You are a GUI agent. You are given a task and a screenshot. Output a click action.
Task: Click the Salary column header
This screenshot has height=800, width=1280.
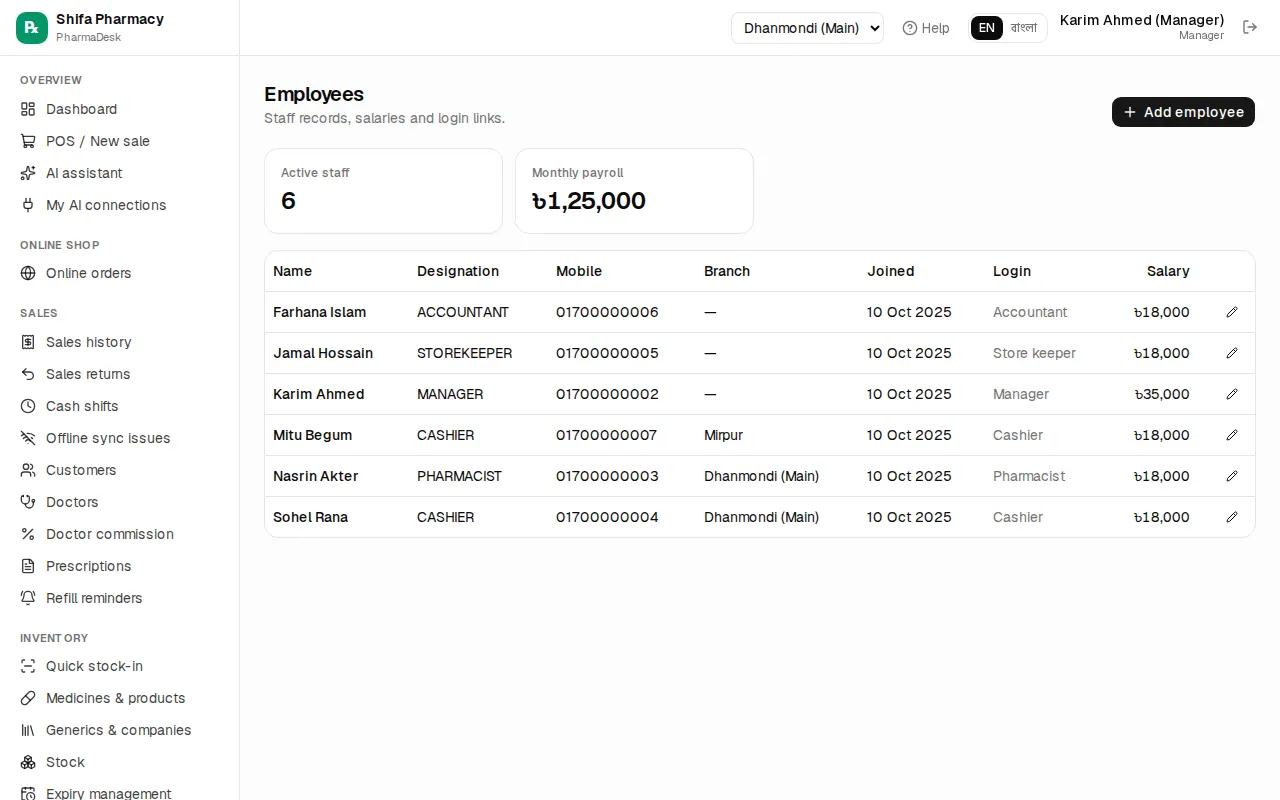click(1168, 271)
